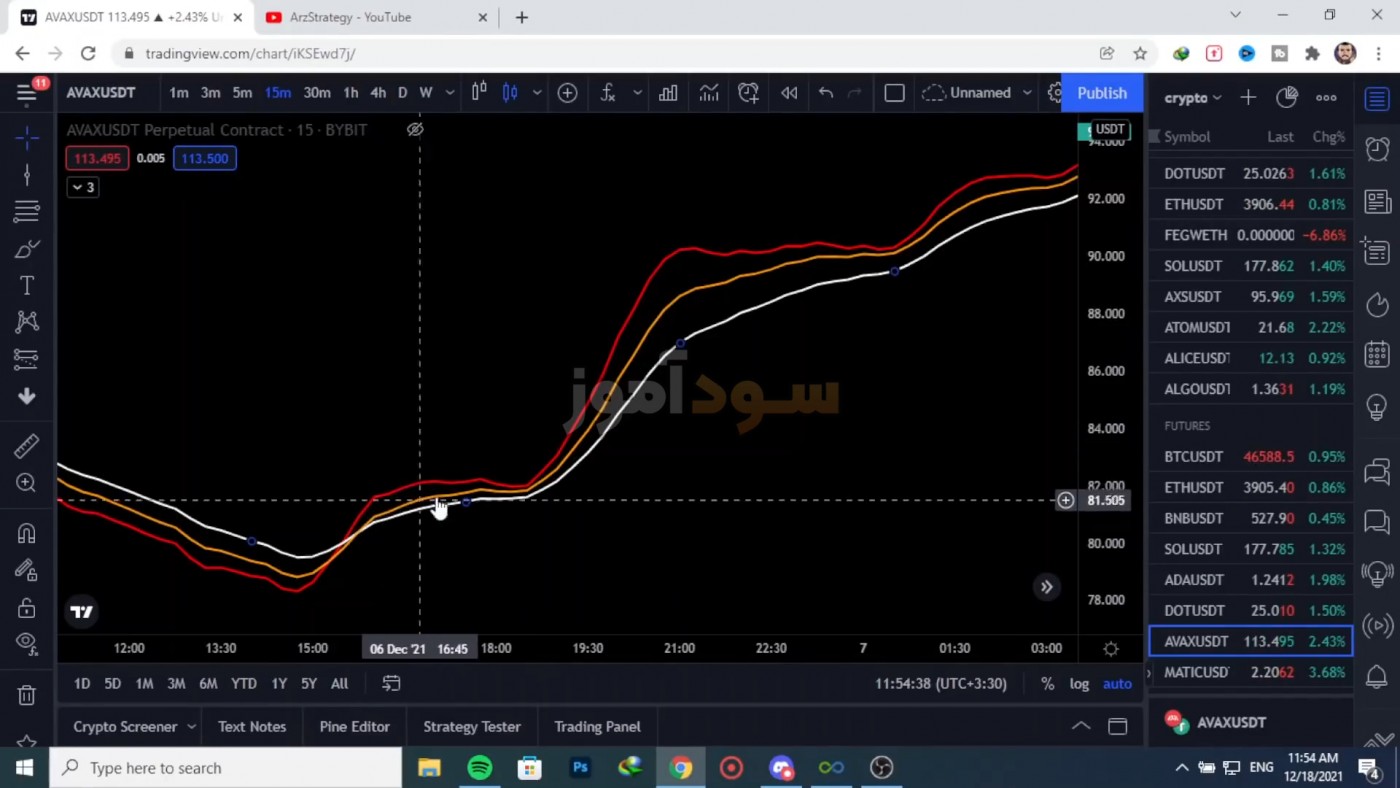Open the calendar sidebar icon
This screenshot has width=1400, height=788.
pos(1377,355)
